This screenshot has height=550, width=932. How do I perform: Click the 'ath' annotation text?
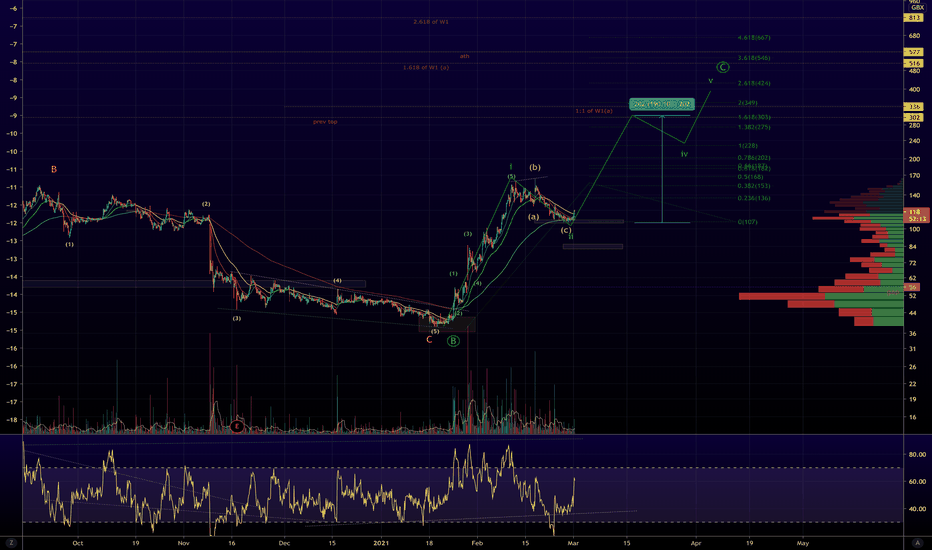464,56
